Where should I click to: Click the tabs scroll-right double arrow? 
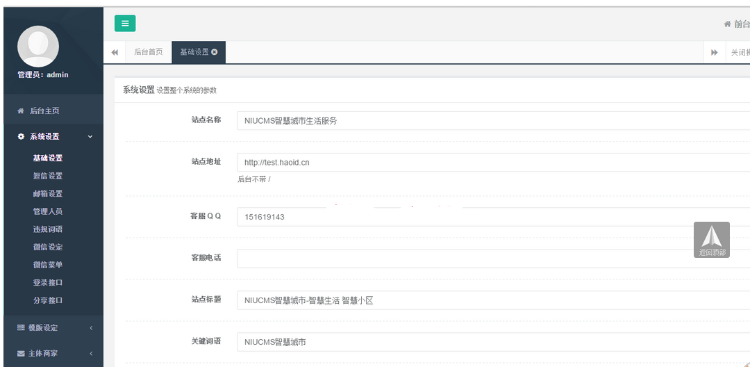(714, 52)
